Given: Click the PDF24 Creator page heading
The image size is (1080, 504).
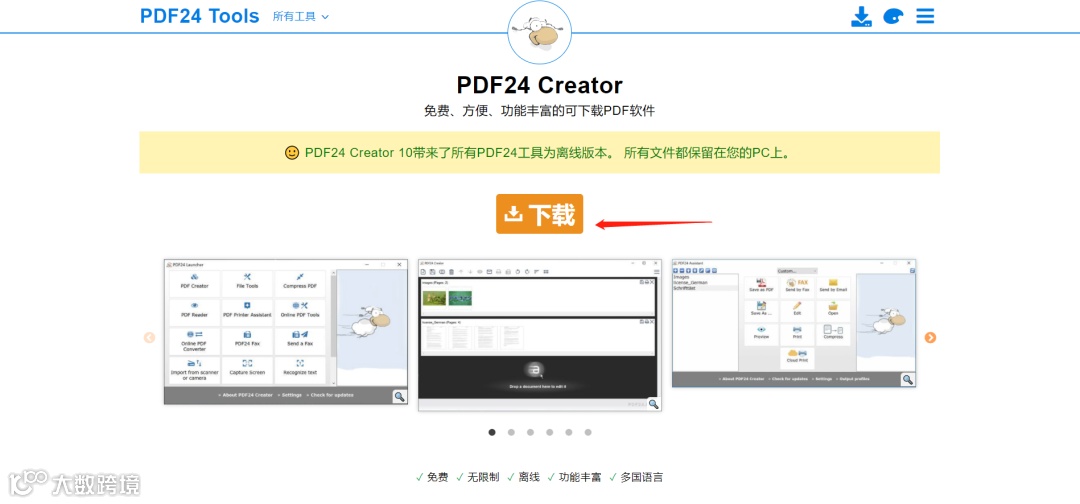Looking at the screenshot, I should 539,85.
